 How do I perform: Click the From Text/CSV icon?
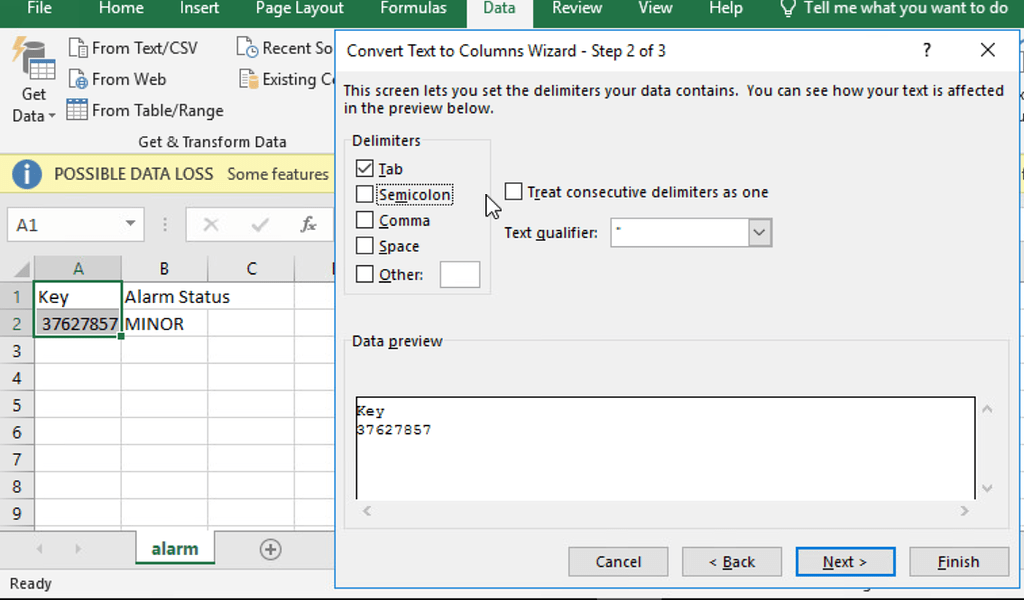[78, 48]
